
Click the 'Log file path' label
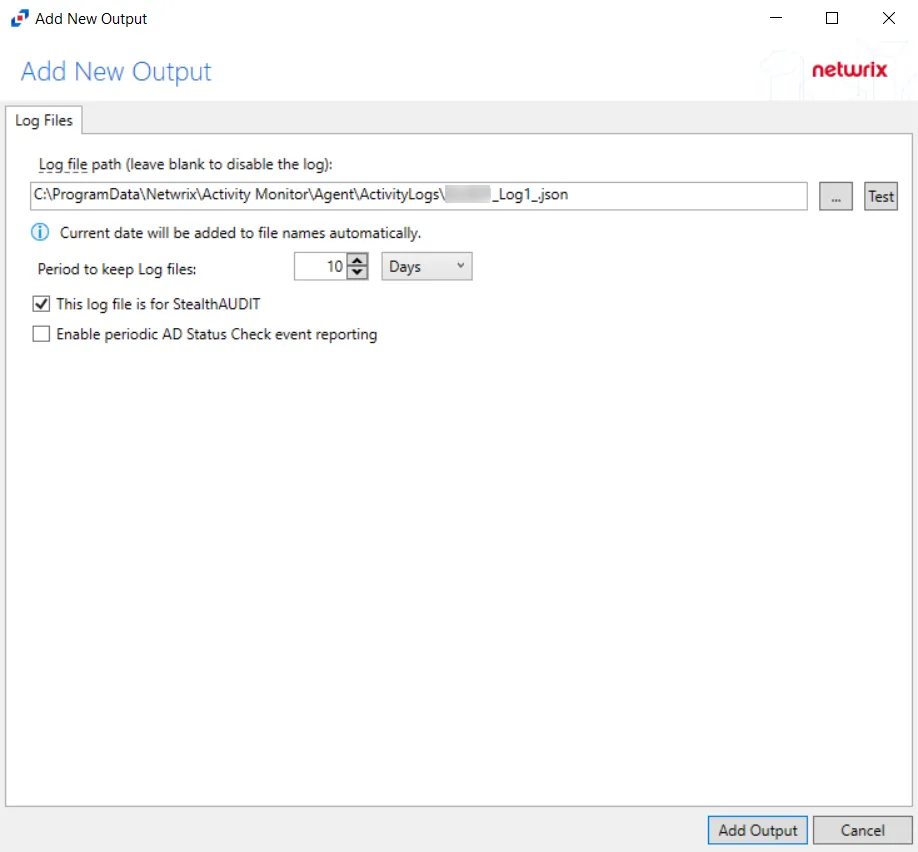[185, 165]
